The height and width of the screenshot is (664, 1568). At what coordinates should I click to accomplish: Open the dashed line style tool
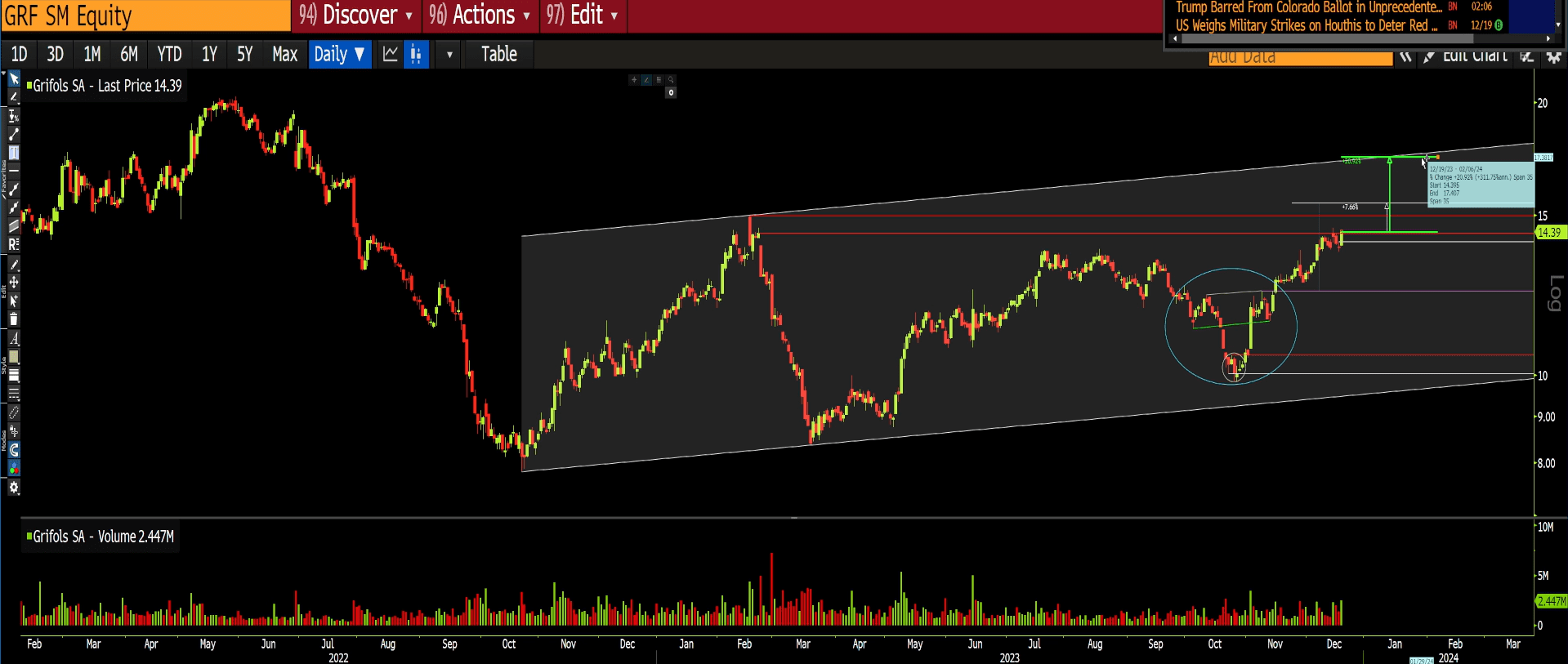[x=14, y=394]
